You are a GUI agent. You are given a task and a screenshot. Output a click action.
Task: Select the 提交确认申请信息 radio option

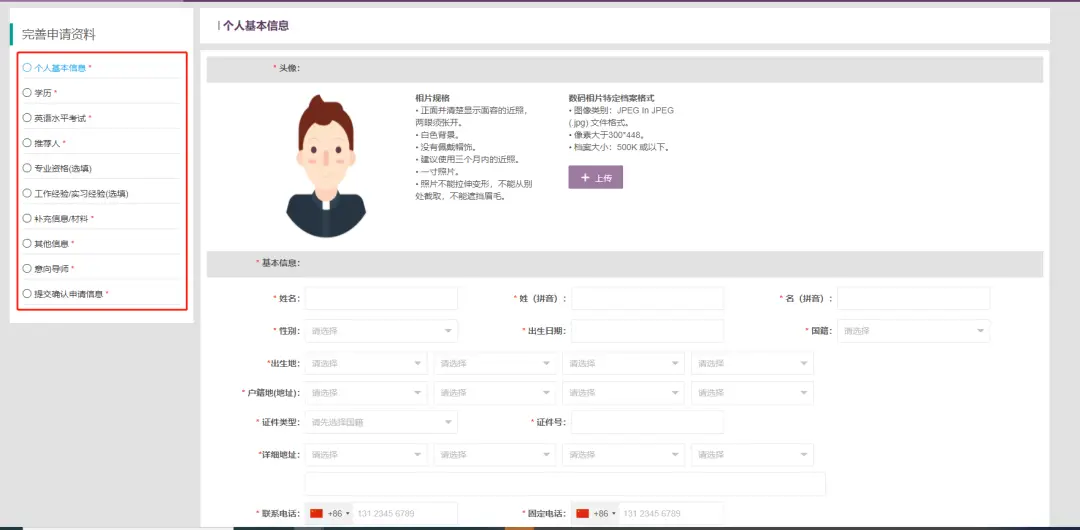(x=27, y=294)
